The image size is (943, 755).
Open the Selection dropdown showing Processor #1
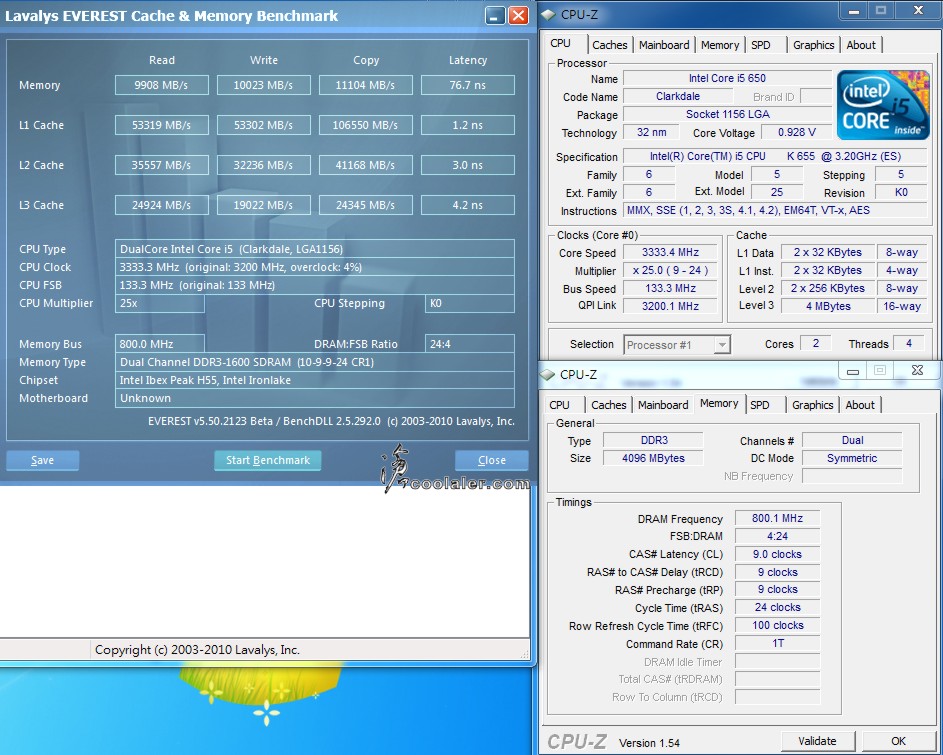[x=677, y=345]
